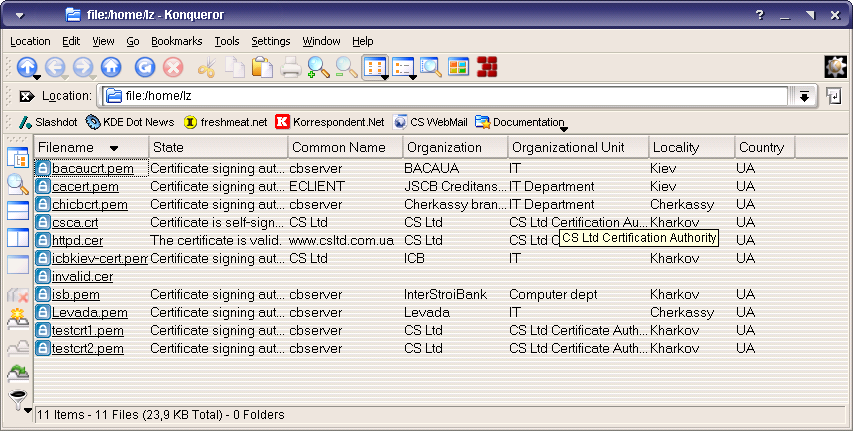
Task: Open the location history dropdown arrow
Action: (804, 96)
